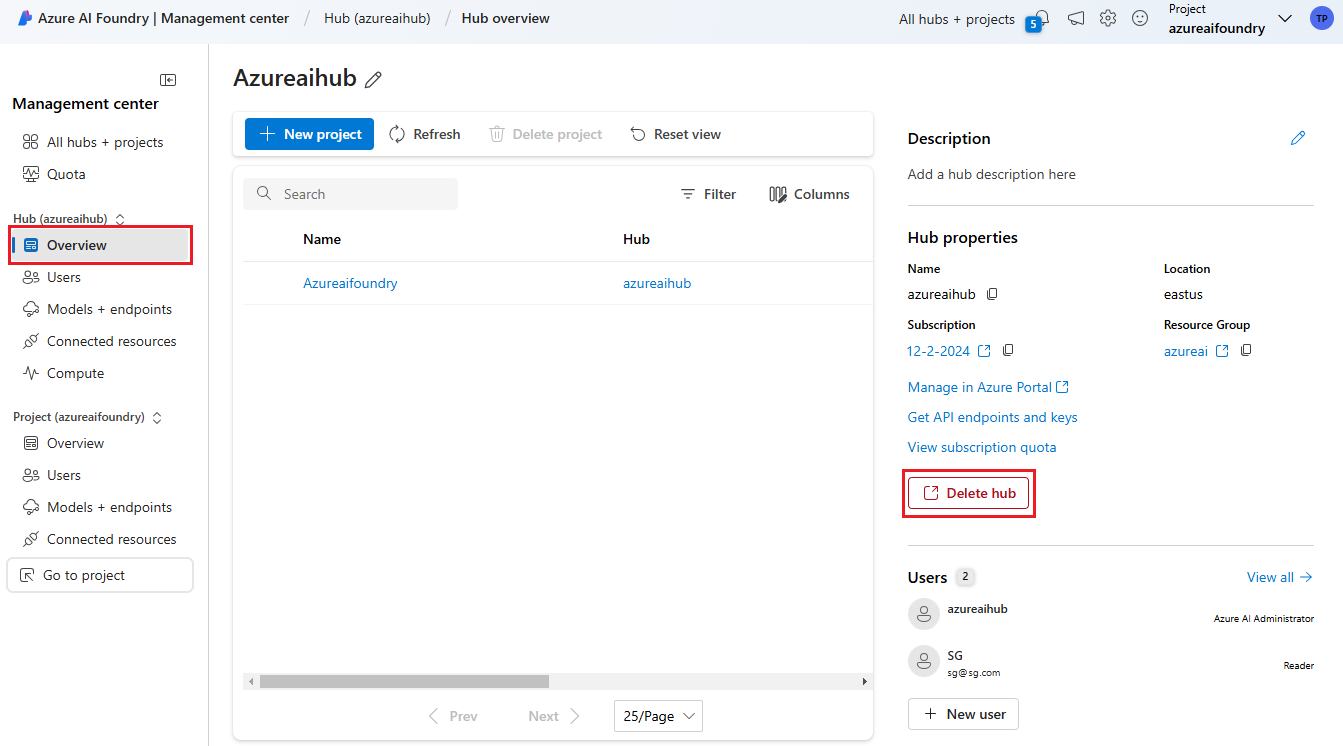This screenshot has width=1343, height=746.
Task: Open the settings gear icon
Action: 1108,18
